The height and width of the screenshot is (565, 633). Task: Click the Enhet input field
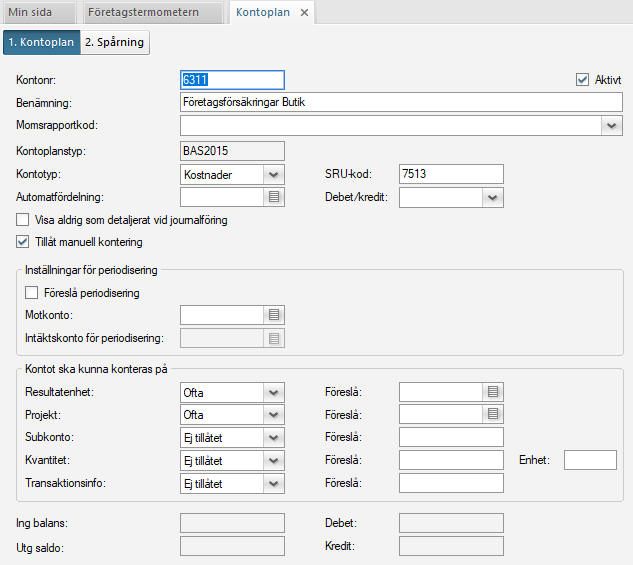[590, 460]
